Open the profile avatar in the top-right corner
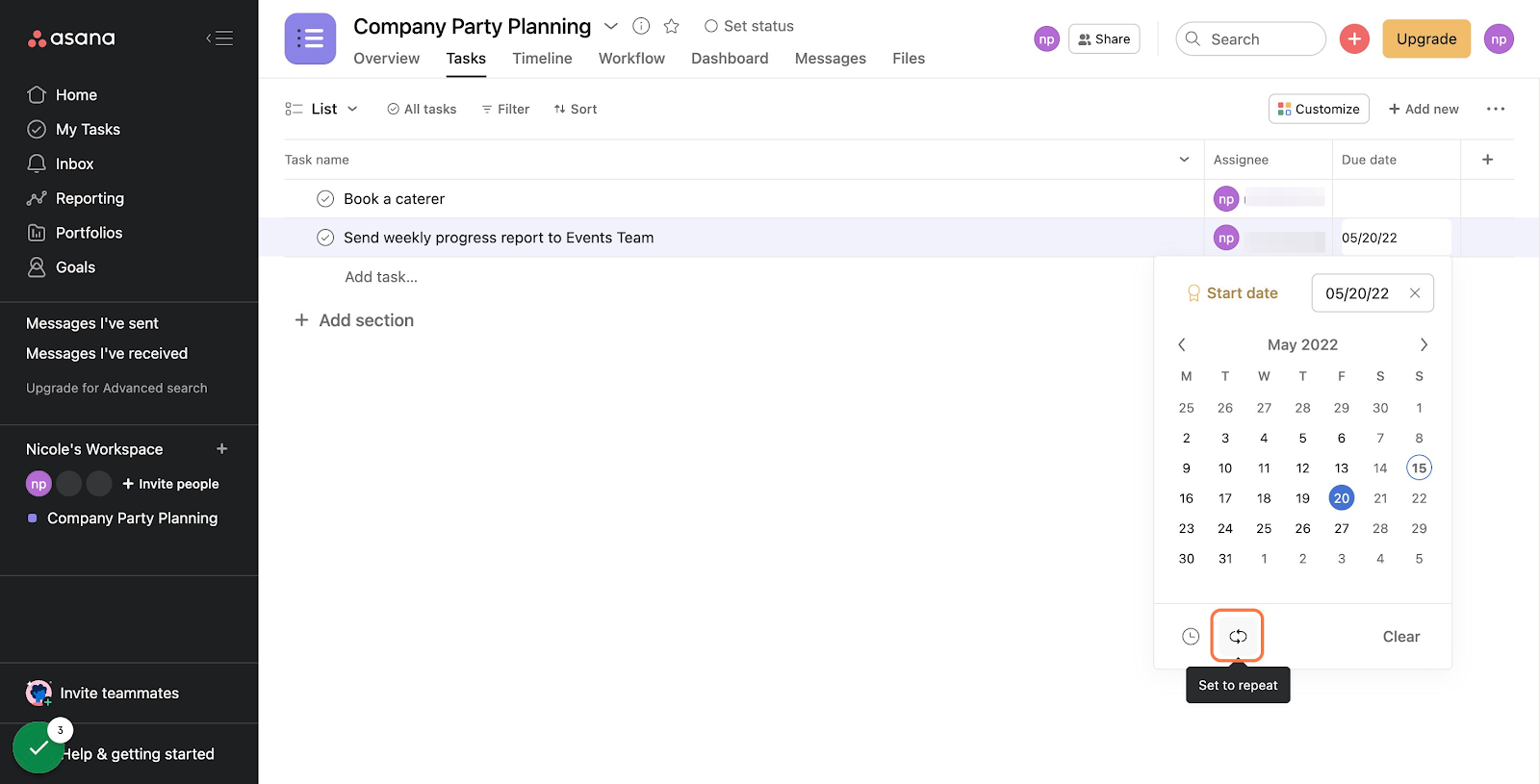Image resolution: width=1540 pixels, height=784 pixels. pyautogui.click(x=1499, y=38)
